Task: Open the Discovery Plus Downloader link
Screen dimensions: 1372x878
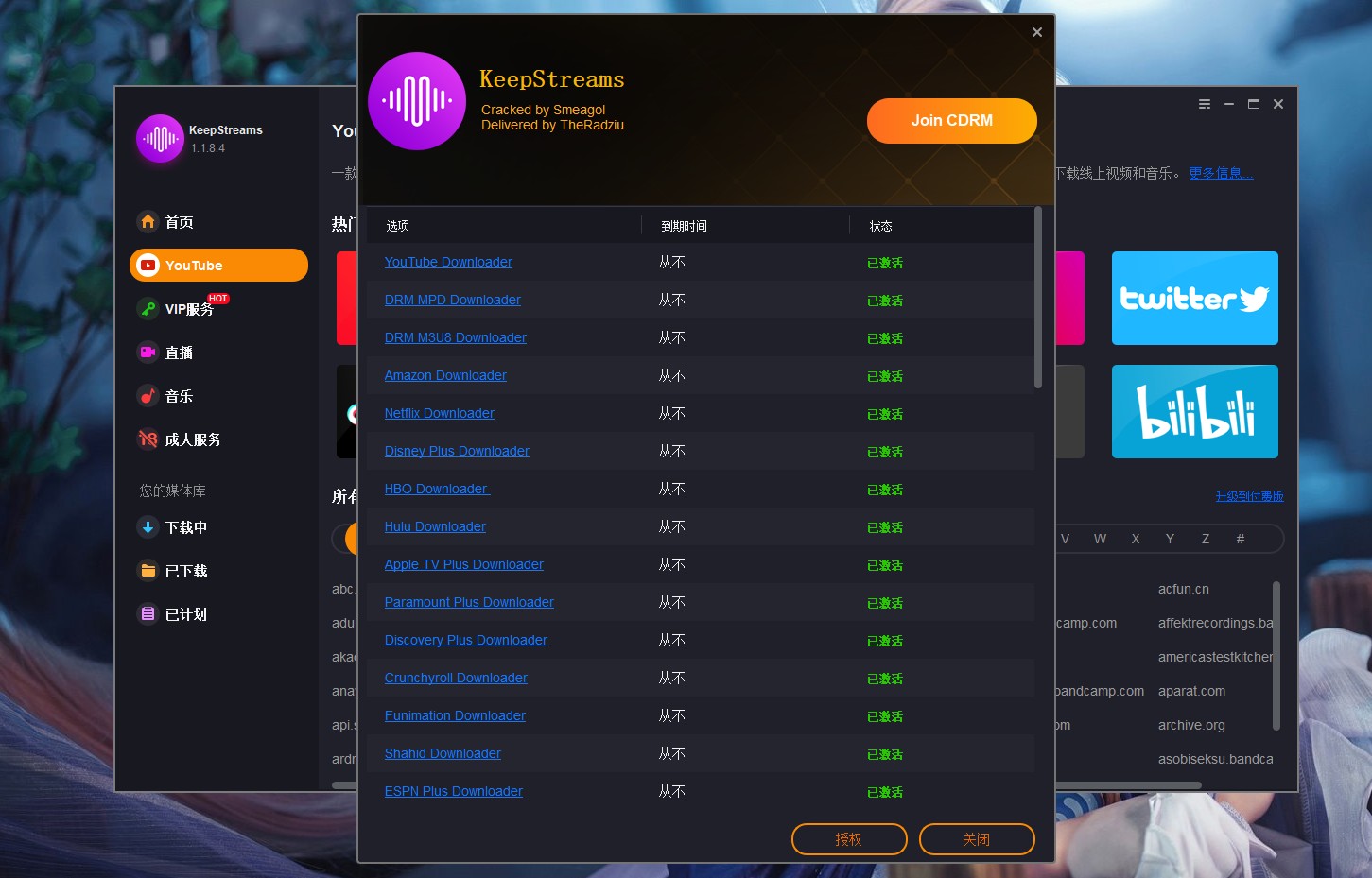Action: pos(465,640)
